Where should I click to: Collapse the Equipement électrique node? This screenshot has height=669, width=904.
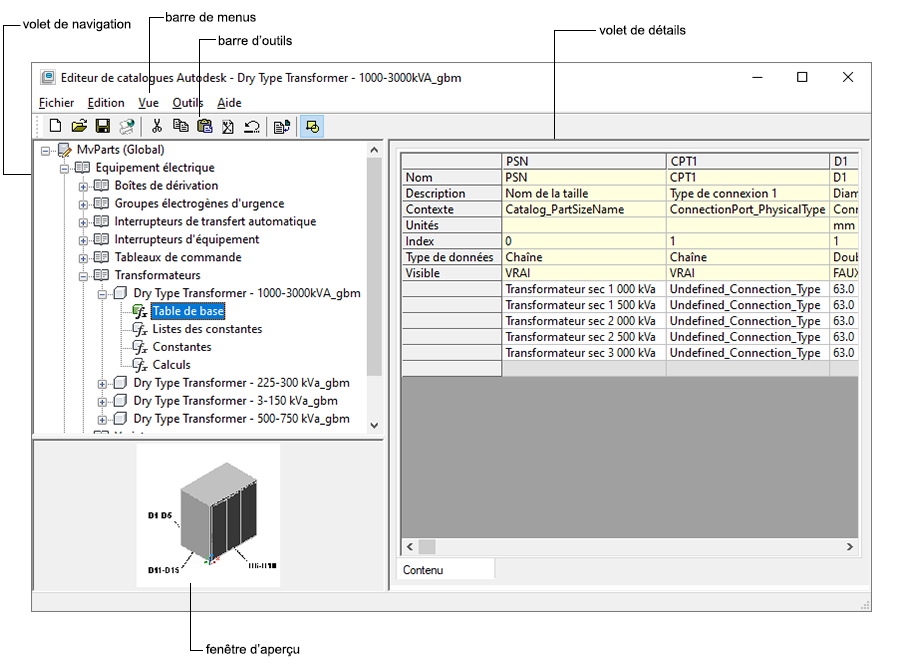point(65,168)
